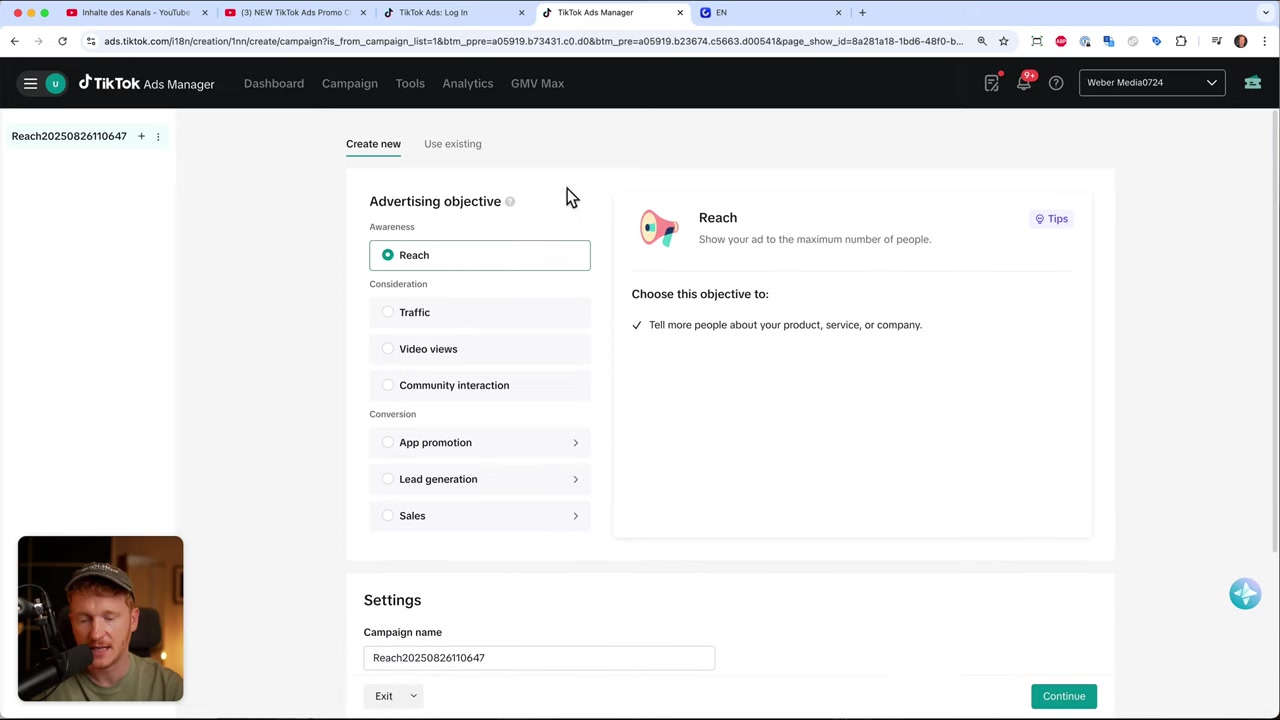Click the green coupon icon in header

[1252, 83]
